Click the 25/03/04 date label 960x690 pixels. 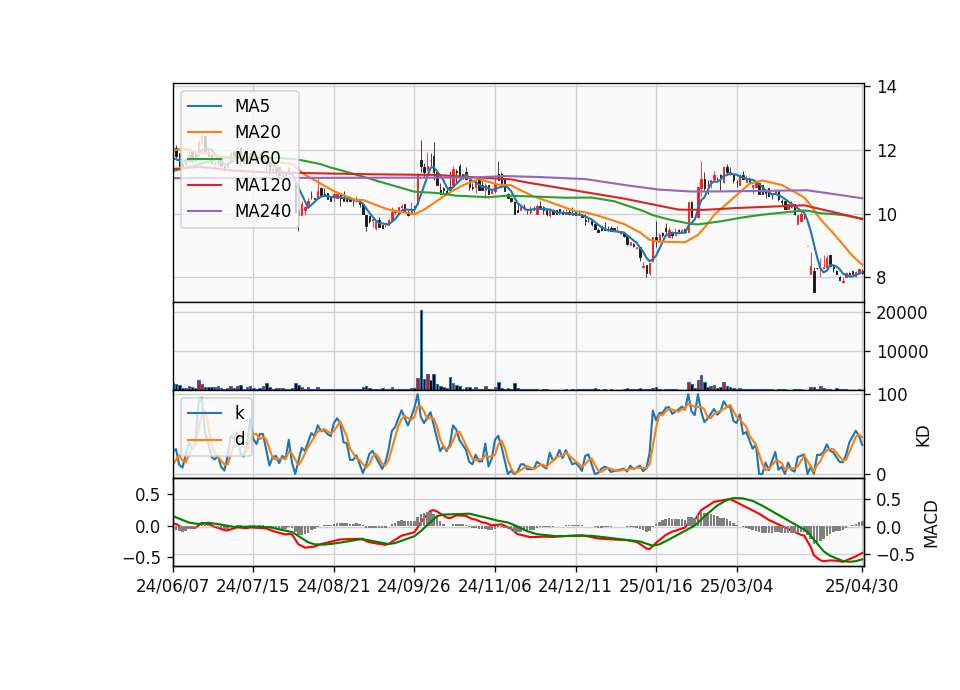[x=737, y=586]
